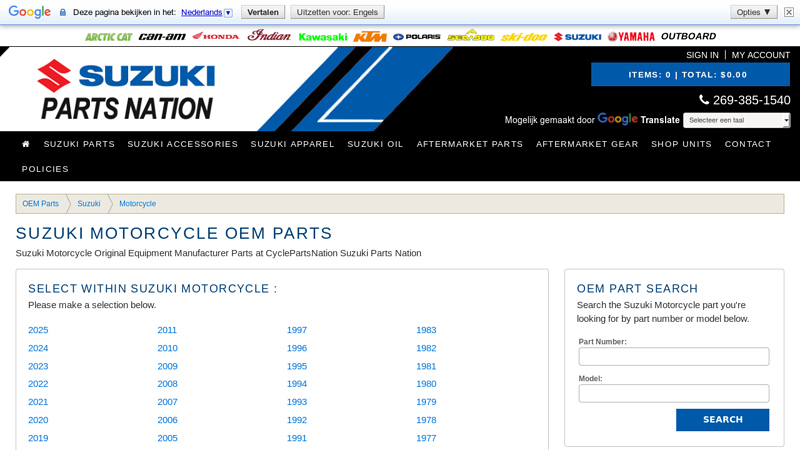Screen dimensions: 800x450
Task: Select model year 1997
Action: coord(297,330)
